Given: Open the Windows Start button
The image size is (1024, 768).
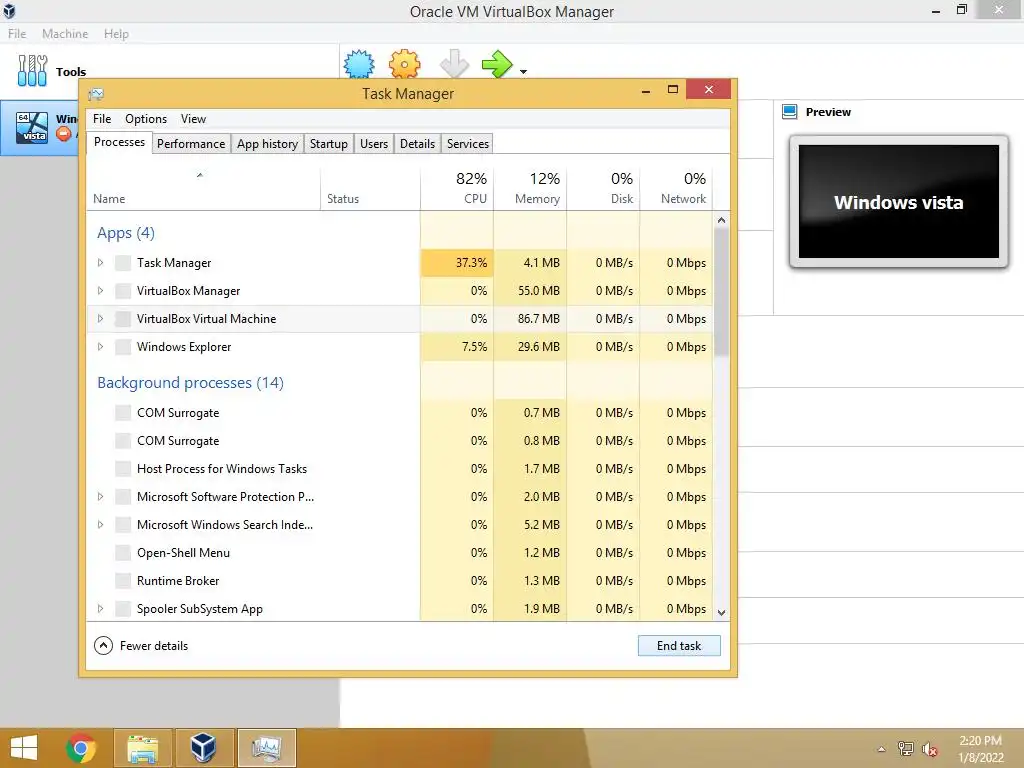Looking at the screenshot, I should click(x=24, y=748).
